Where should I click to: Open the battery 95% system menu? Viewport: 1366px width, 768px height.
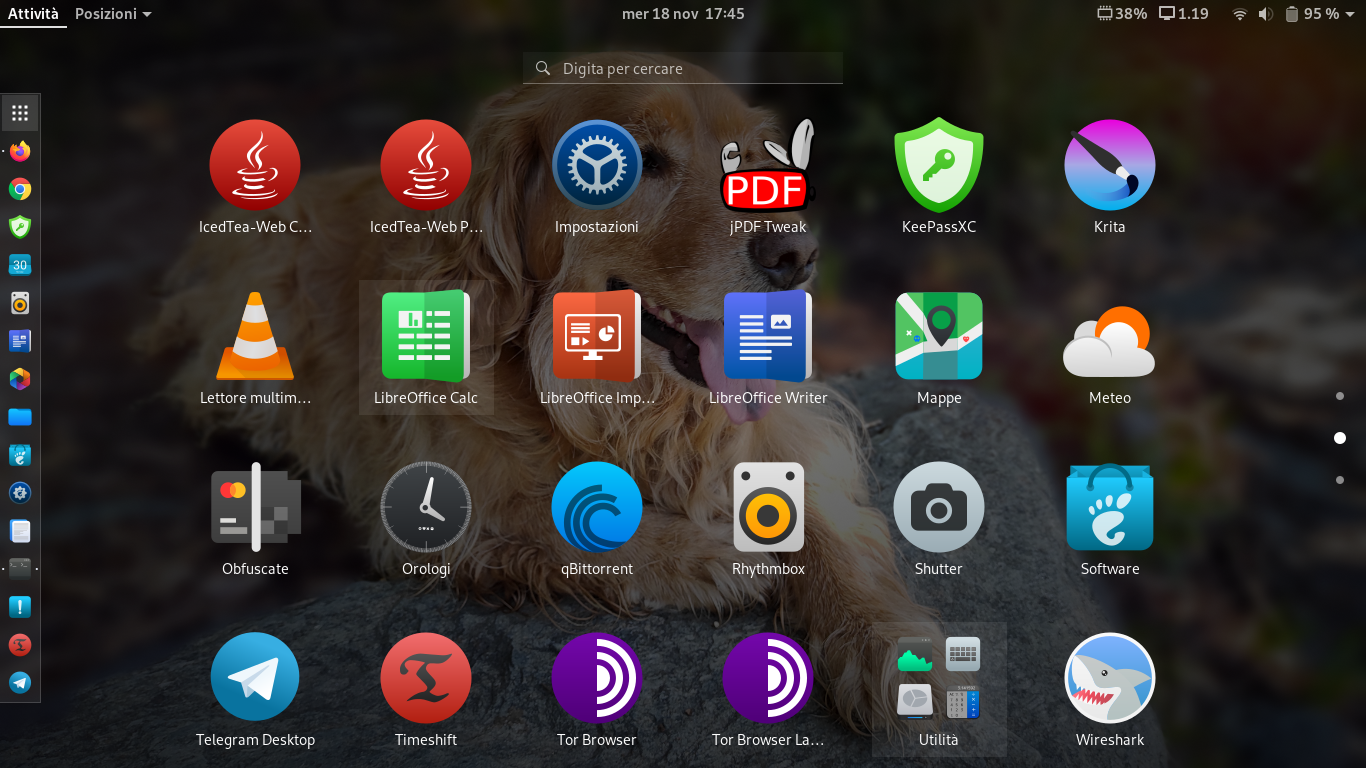pyautogui.click(x=1318, y=14)
